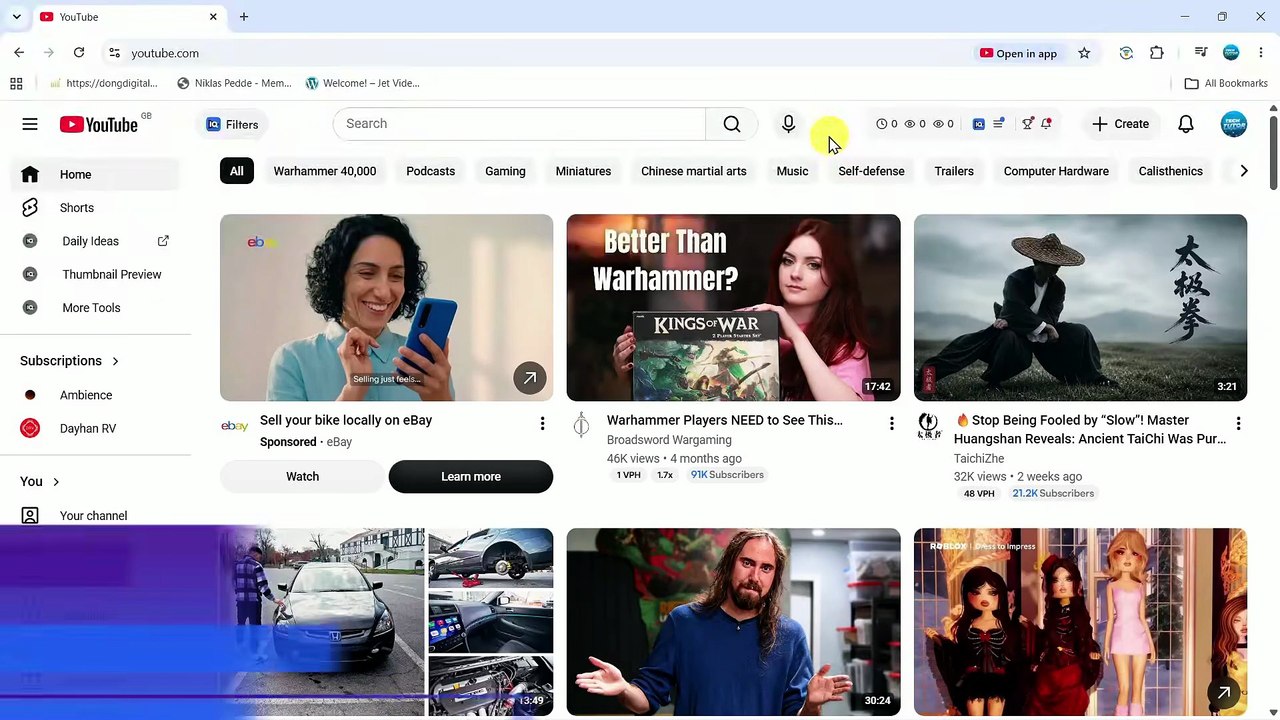Image resolution: width=1280 pixels, height=720 pixels.
Task: Filter the feed by Computer Hardware chip
Action: [1056, 171]
